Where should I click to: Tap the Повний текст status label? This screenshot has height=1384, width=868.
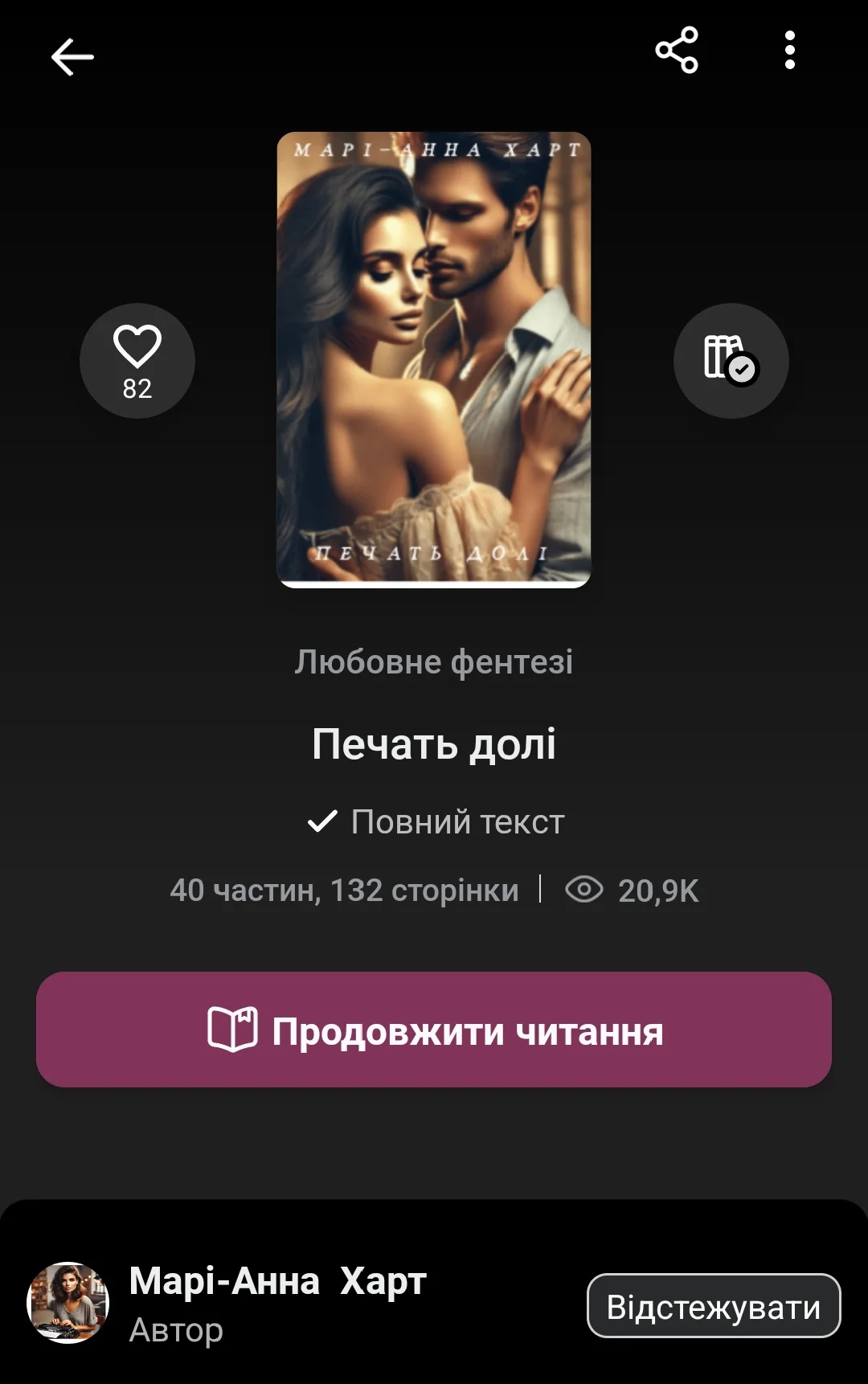(x=458, y=822)
